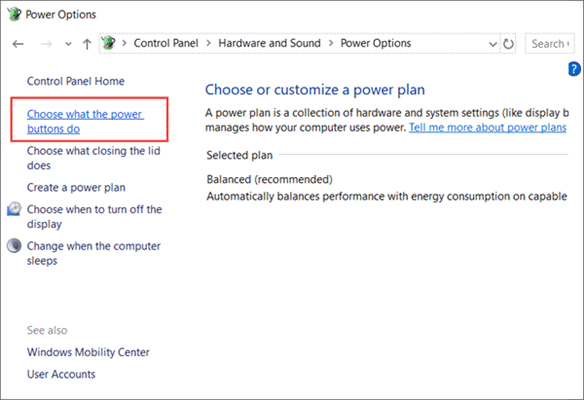
Task: Select the Balanced (recommended) plan text
Action: (270, 180)
